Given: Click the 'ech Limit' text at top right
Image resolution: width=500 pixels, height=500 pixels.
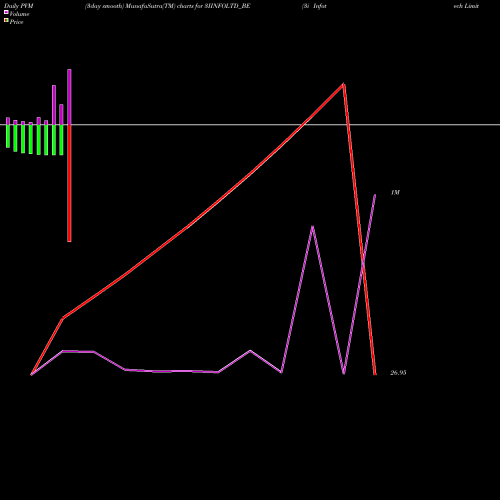Looking at the screenshot, I should (x=466, y=6).
